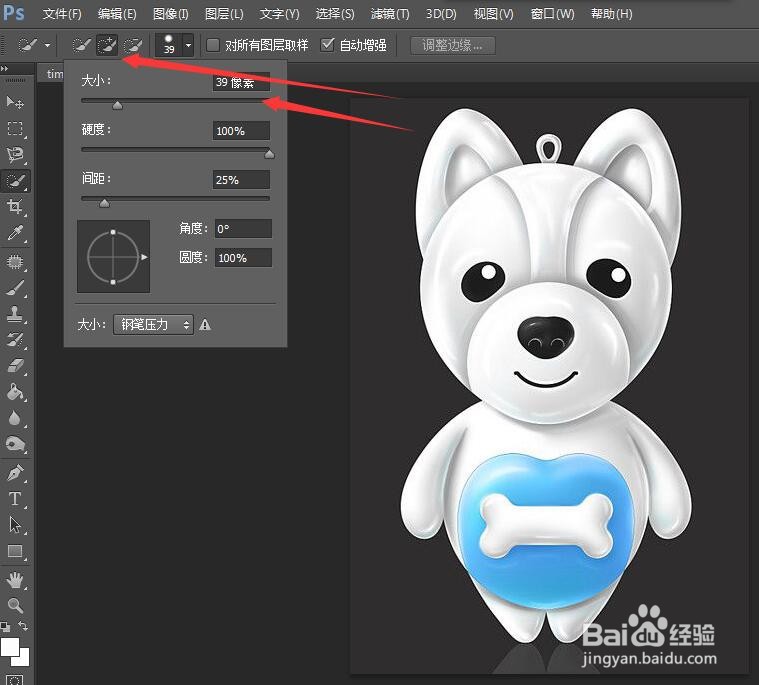Select the Paint Bucket tool
Screen dimensions: 759x685
pyautogui.click(x=15, y=392)
